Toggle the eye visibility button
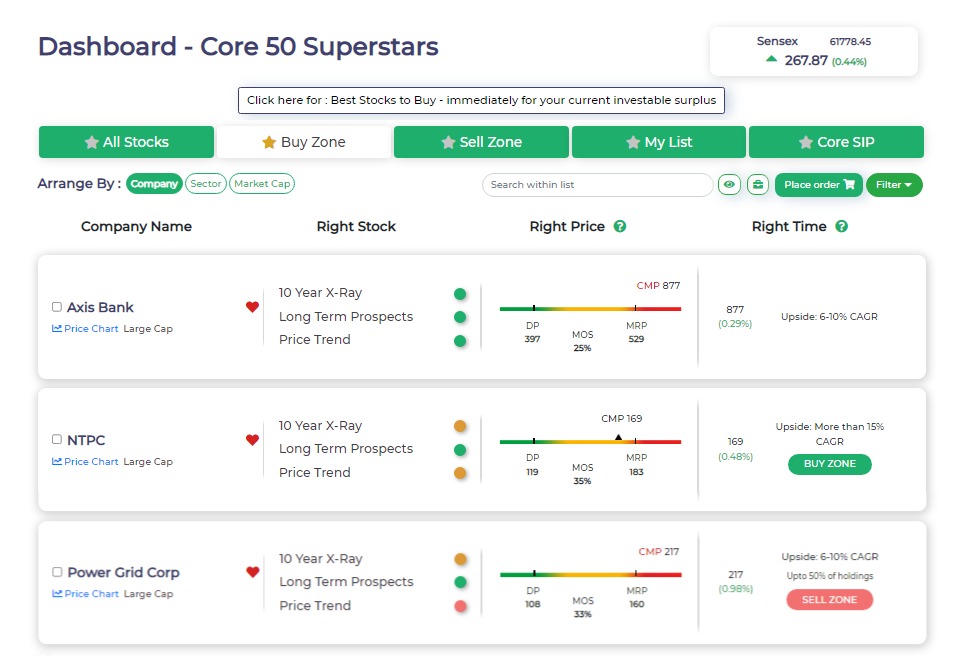Screen dimensions: 971x656 pyautogui.click(x=730, y=185)
